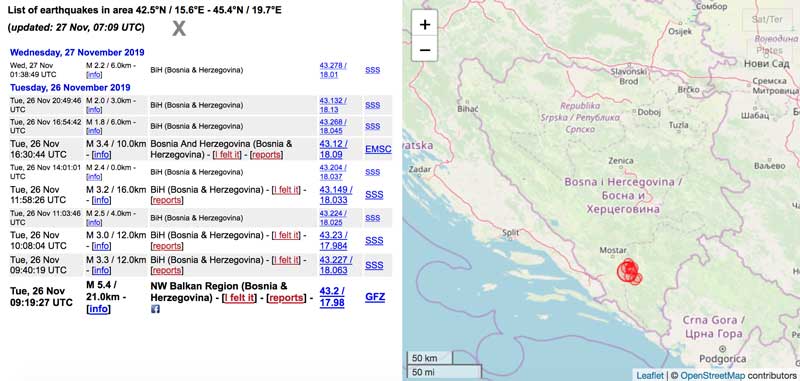
Task: Open coordinates 43.149 / 18.033
Action: (x=335, y=195)
